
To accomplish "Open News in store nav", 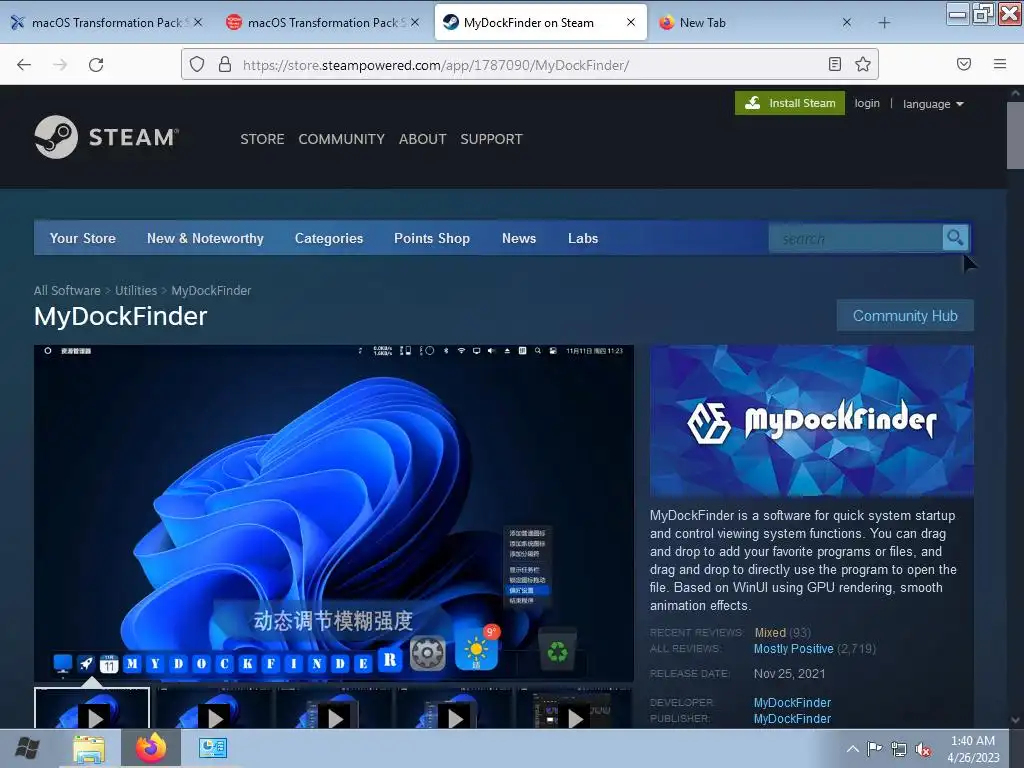I will point(519,238).
